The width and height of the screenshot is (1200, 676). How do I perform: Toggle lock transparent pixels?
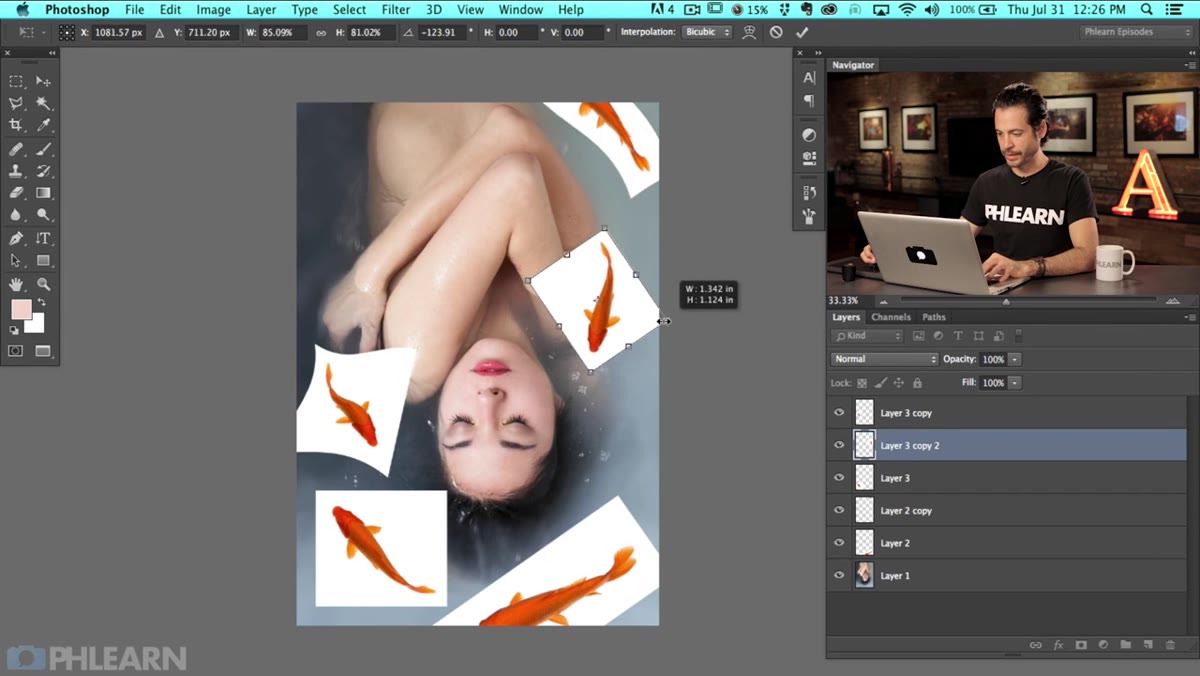863,383
